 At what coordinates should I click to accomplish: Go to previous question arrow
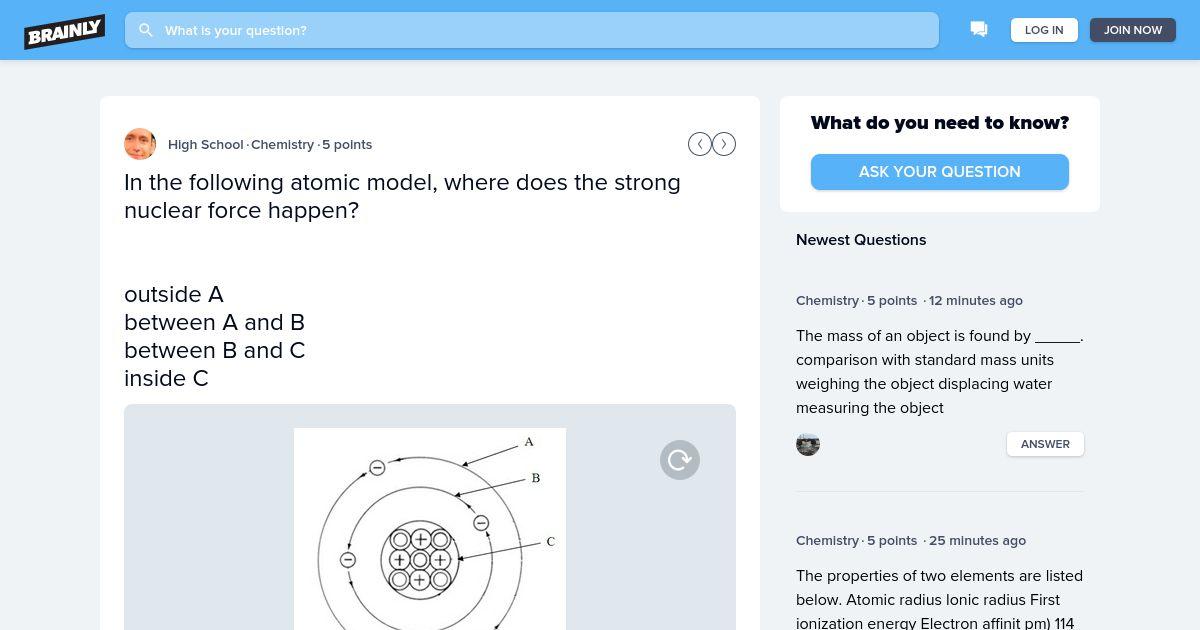click(x=700, y=144)
